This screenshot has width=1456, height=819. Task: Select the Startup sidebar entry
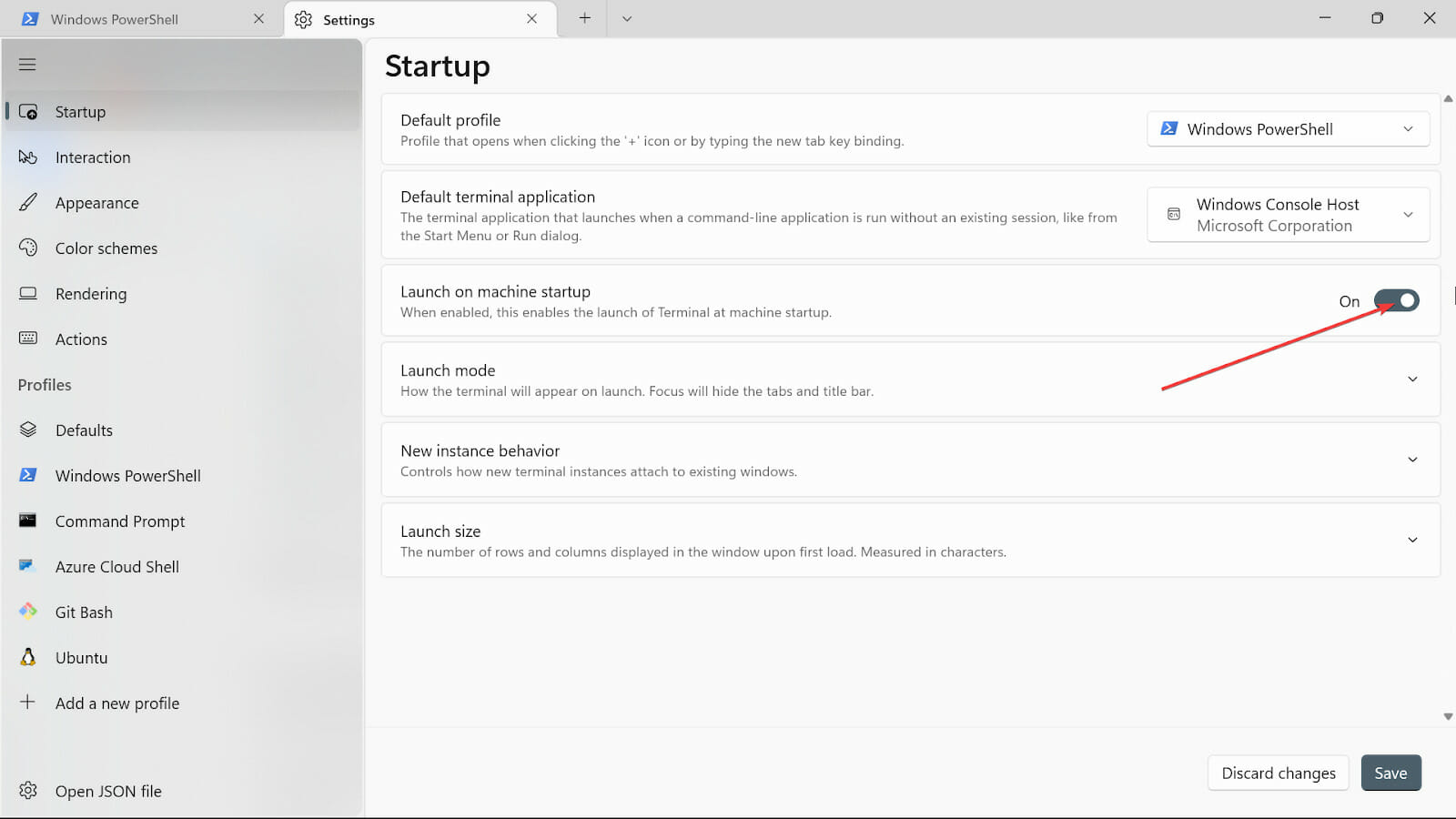[x=182, y=112]
